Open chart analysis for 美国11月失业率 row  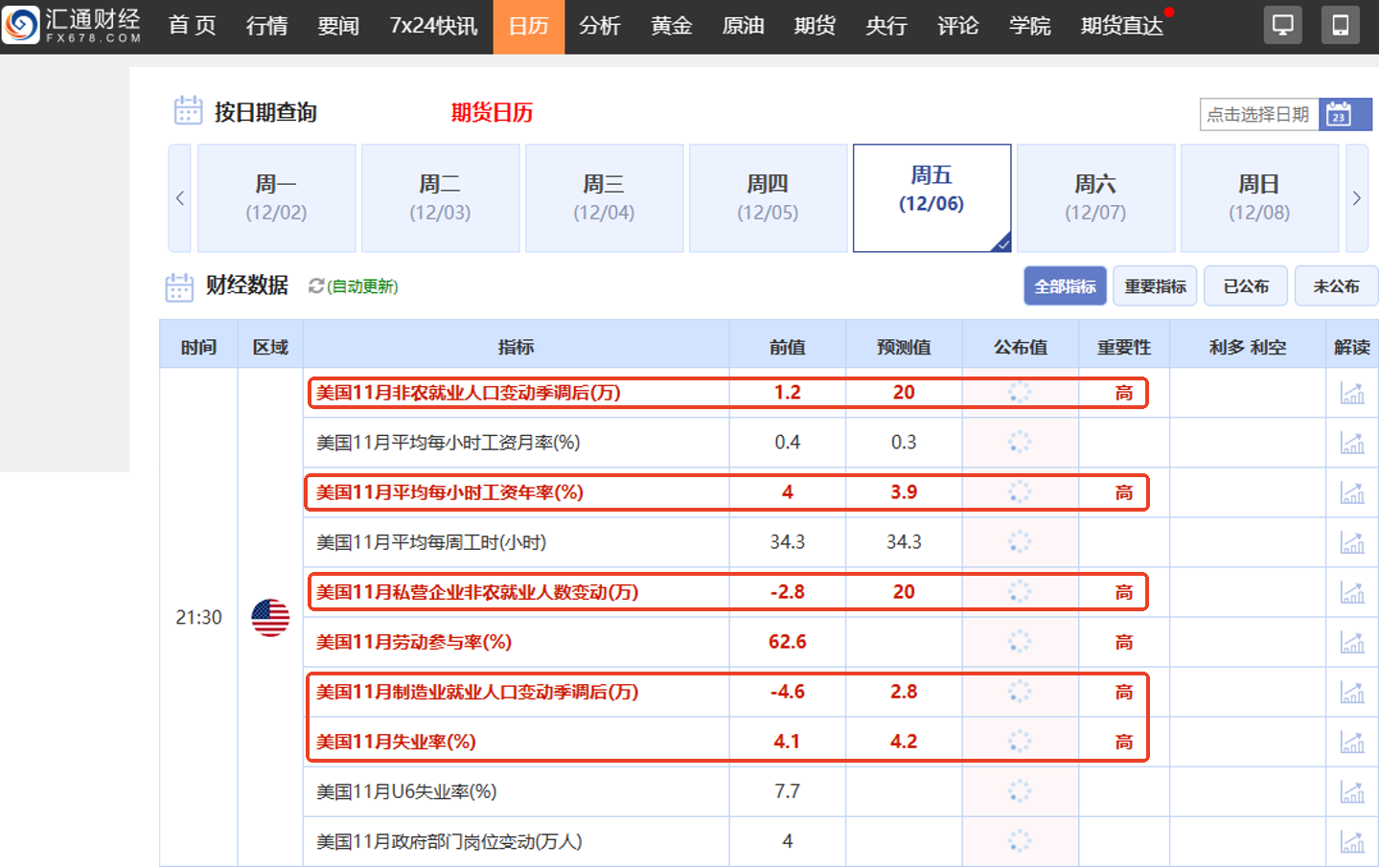(x=1351, y=742)
